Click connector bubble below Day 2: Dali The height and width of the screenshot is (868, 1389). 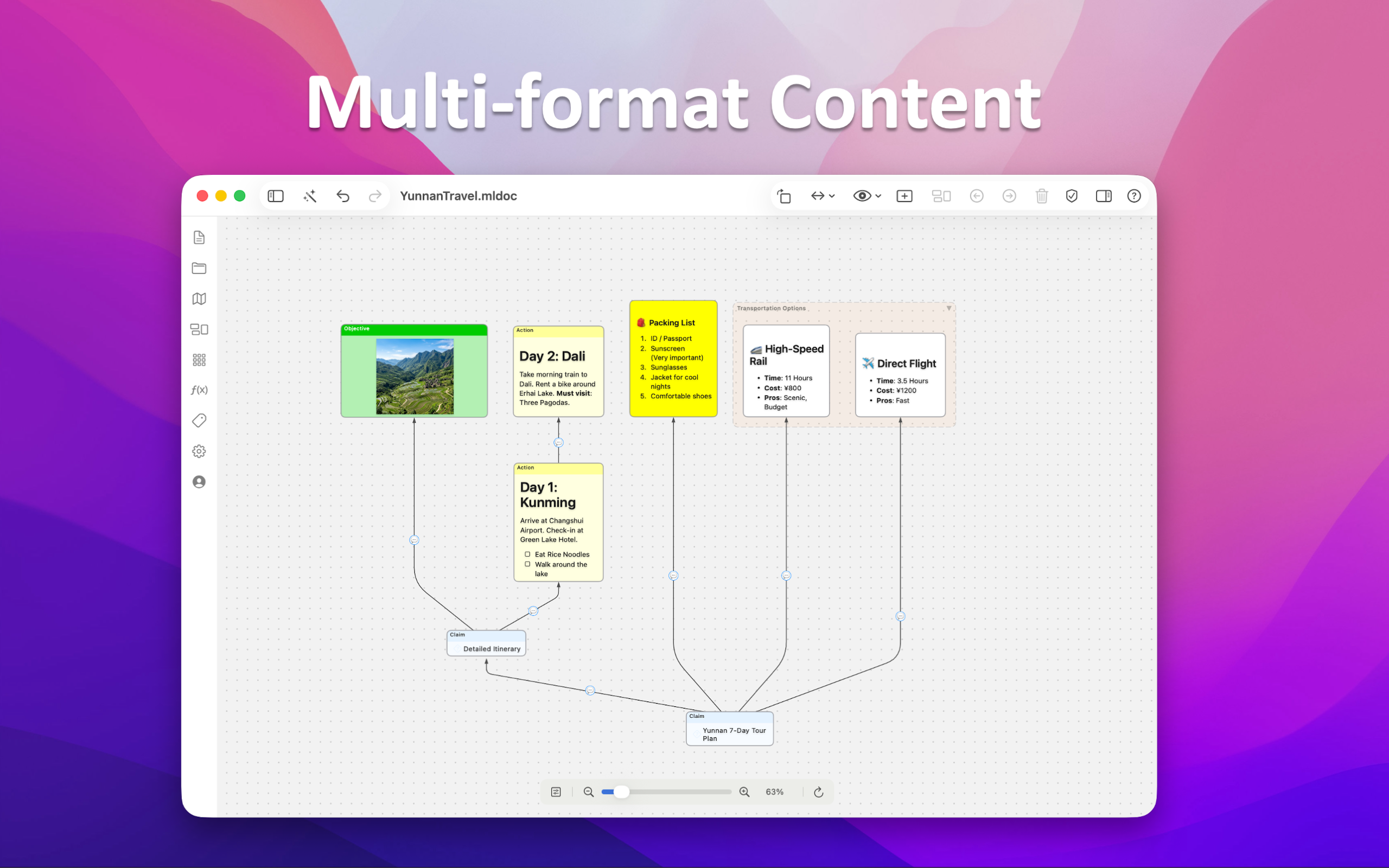click(558, 443)
